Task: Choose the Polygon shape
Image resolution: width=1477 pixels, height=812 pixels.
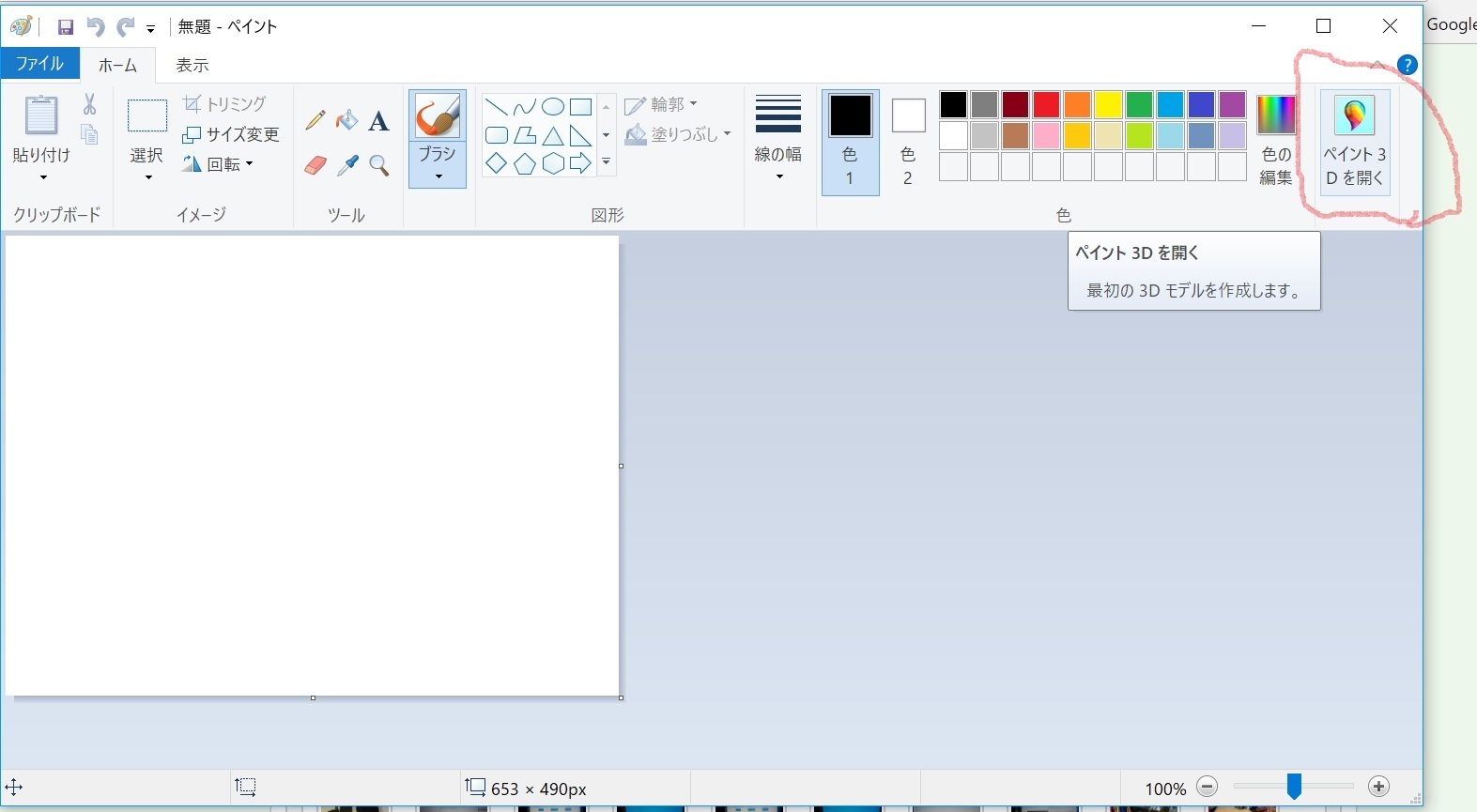Action: tap(525, 136)
